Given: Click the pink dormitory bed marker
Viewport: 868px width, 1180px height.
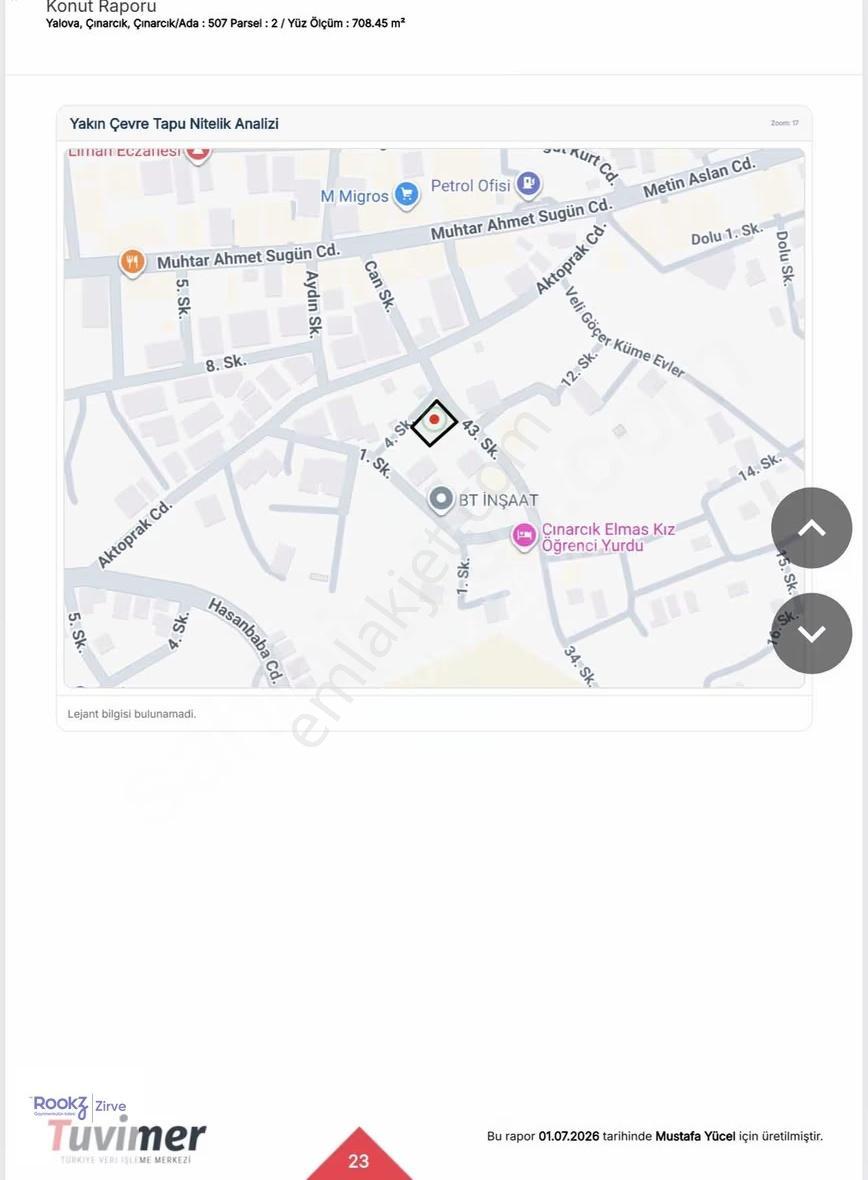Looking at the screenshot, I should (524, 537).
